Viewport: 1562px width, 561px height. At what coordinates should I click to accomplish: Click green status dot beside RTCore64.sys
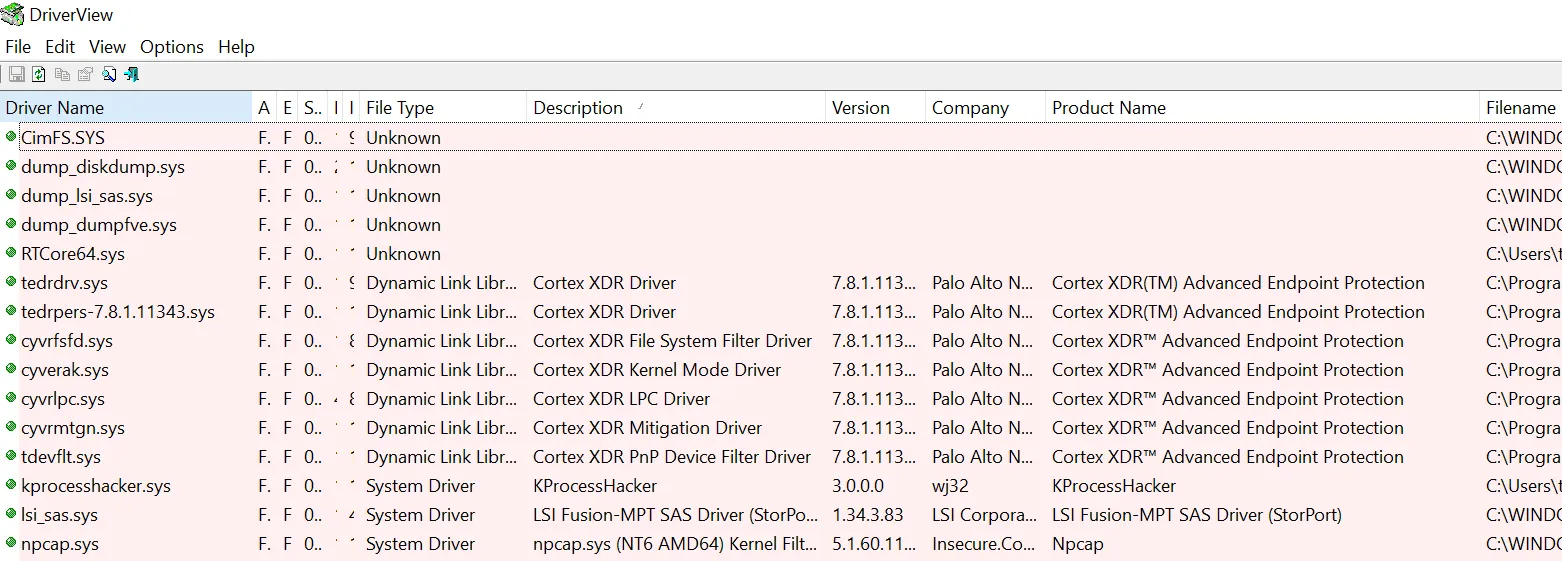click(11, 253)
